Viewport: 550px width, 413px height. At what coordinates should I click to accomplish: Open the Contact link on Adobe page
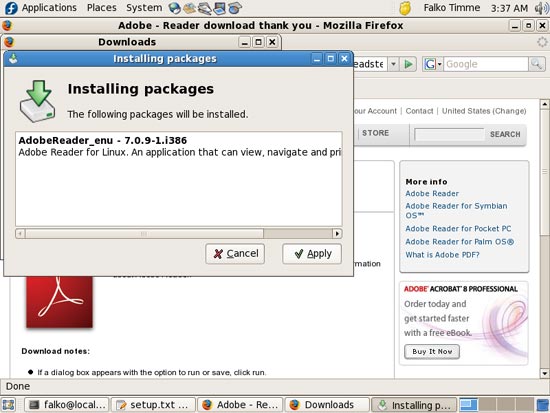[x=419, y=111]
